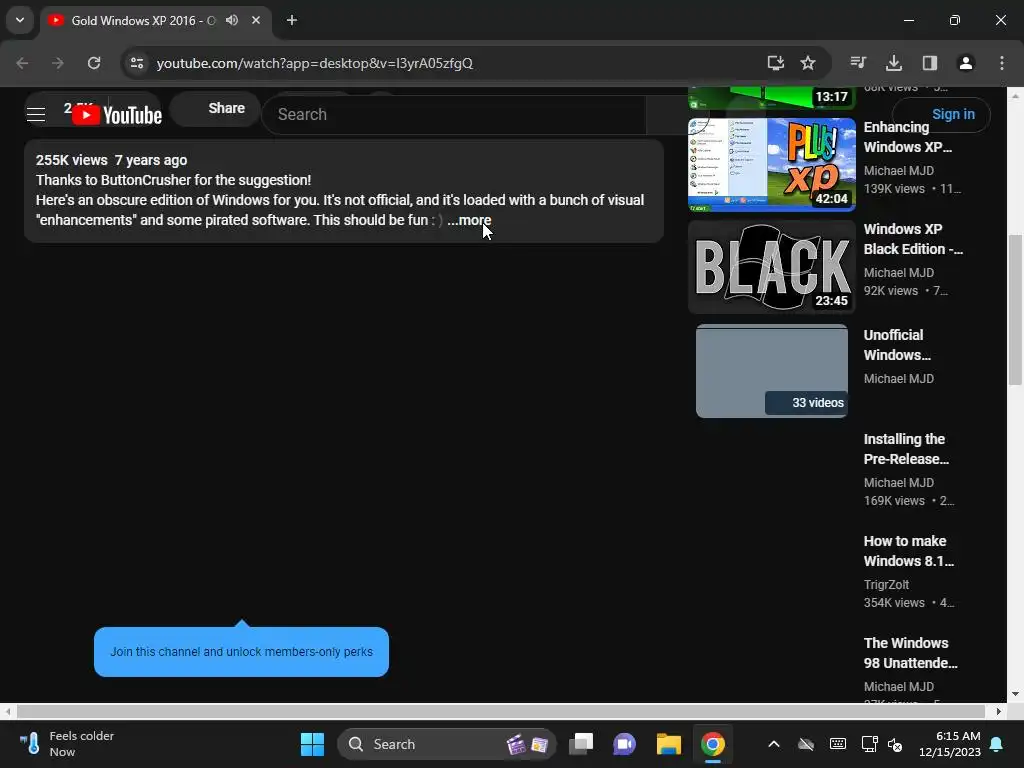Open the display network tray icon
The width and height of the screenshot is (1024, 768).
coord(869,744)
